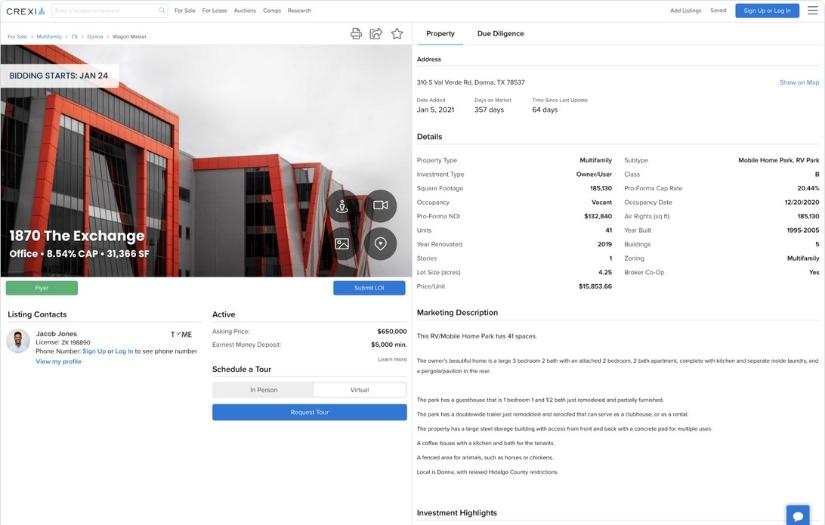The image size is (825, 525).
Task: Save listing with star icon
Action: point(397,34)
